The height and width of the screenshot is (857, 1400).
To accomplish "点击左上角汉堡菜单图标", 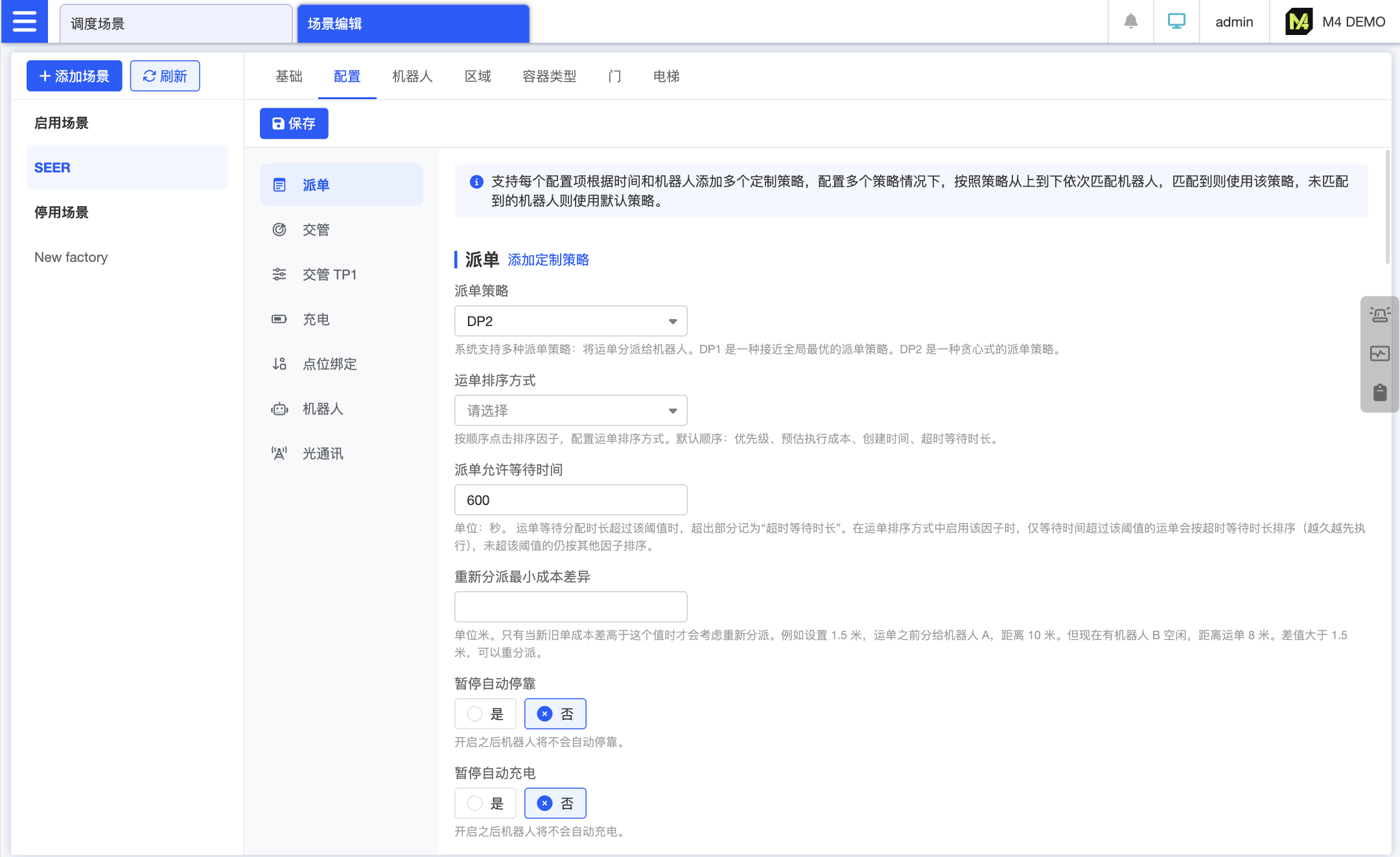I will click(x=25, y=21).
